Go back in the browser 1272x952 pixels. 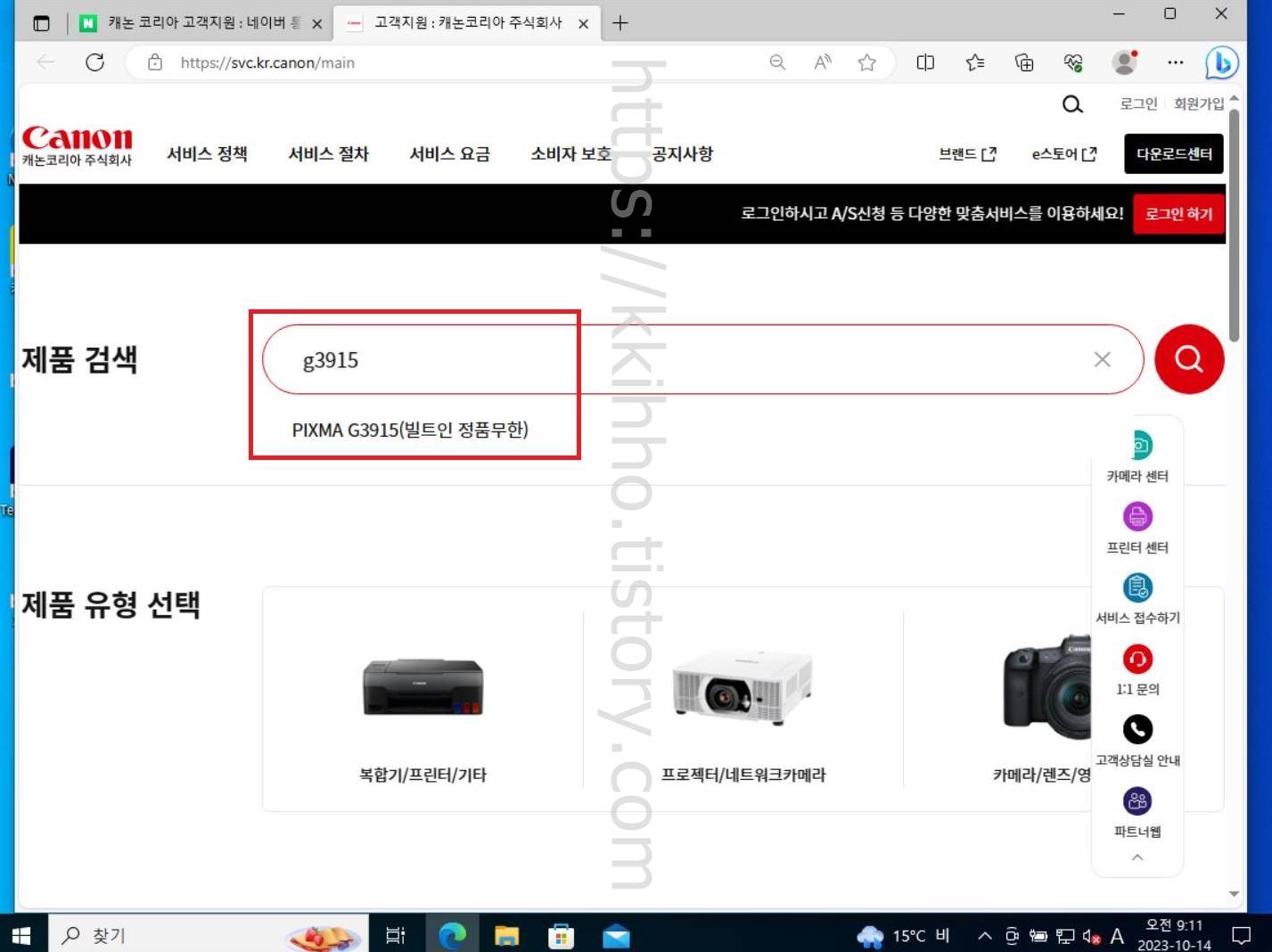[46, 62]
